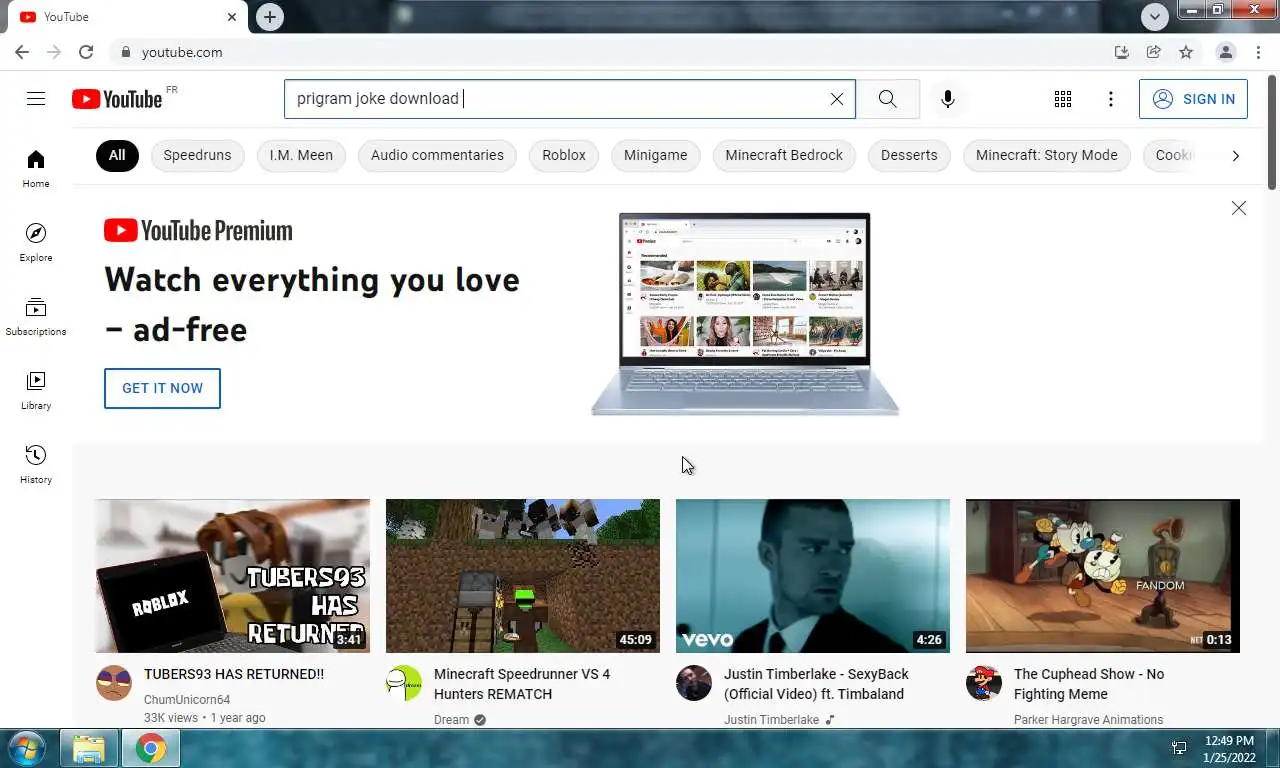
Task: Expand the tab search dropdown
Action: [x=1155, y=17]
